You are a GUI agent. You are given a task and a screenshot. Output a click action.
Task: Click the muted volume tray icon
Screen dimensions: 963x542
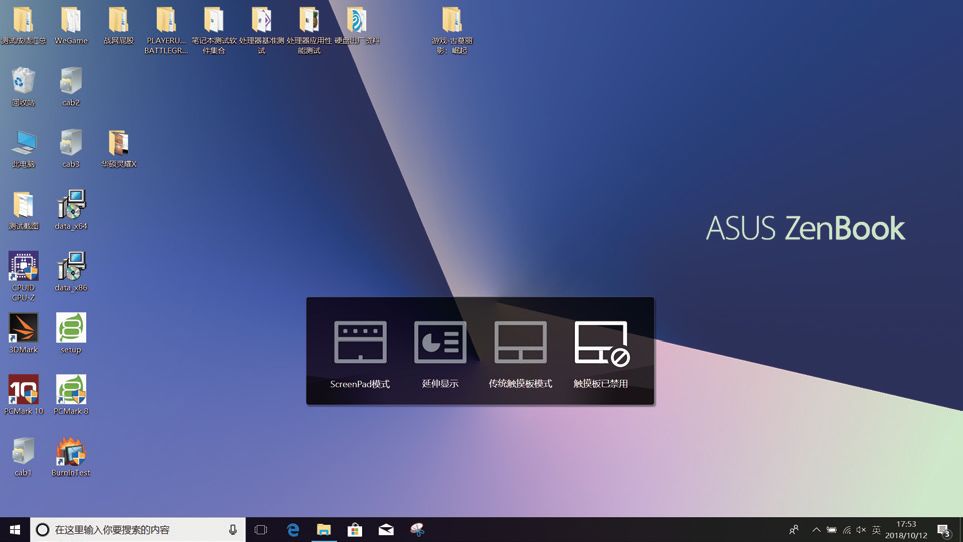(861, 530)
